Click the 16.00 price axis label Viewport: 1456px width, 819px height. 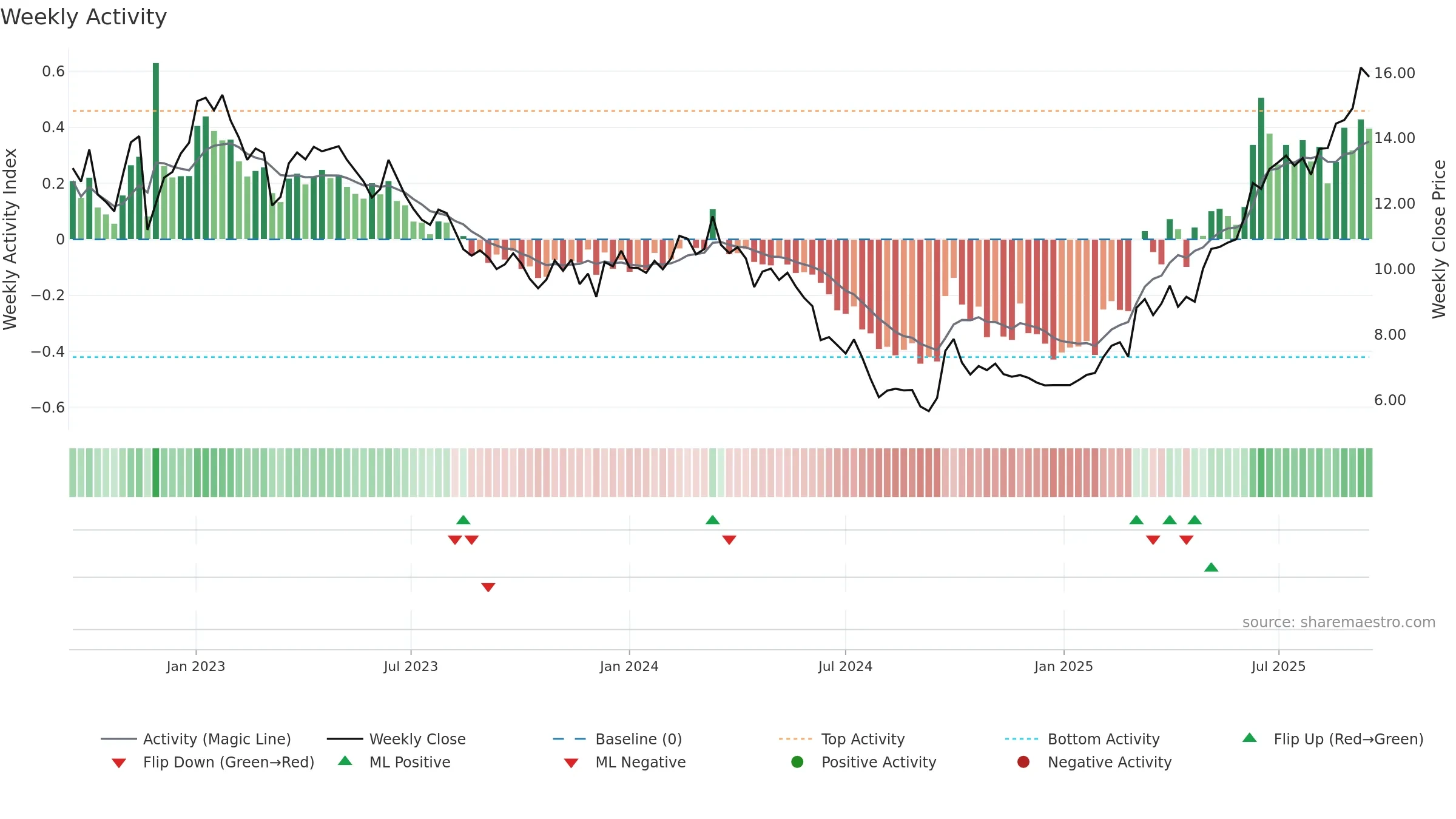(1395, 73)
